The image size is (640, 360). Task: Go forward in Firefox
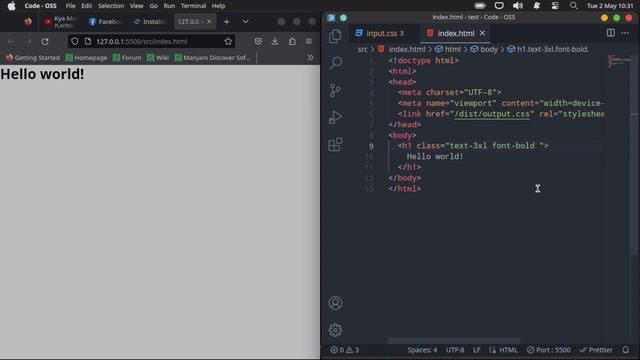point(28,41)
